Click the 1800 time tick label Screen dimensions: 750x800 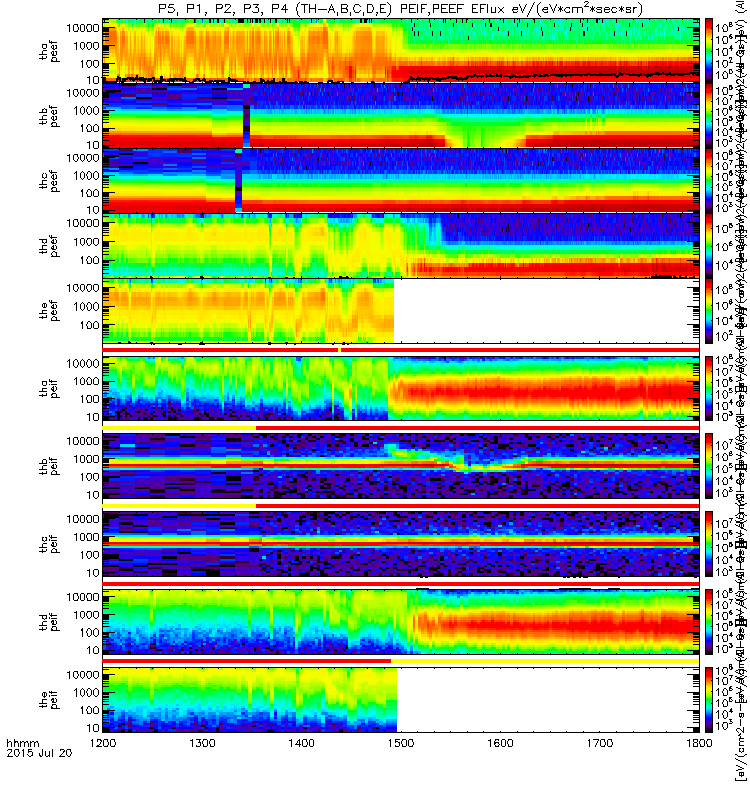pos(699,742)
